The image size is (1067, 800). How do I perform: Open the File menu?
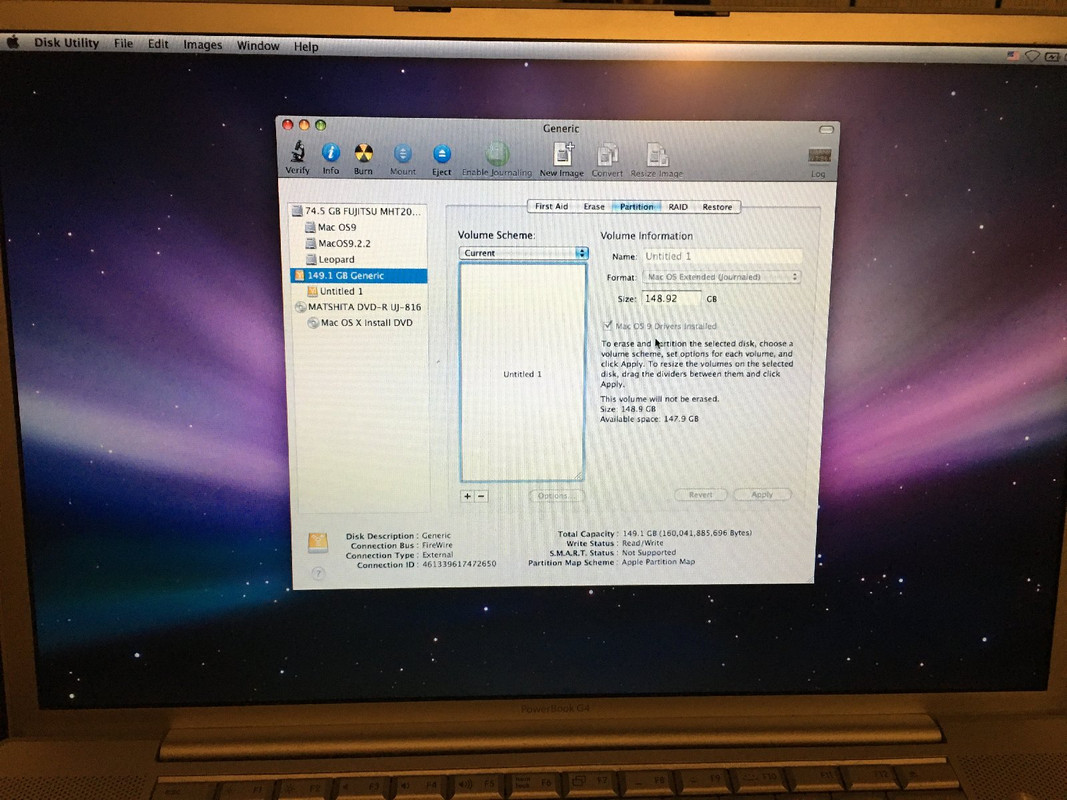point(123,43)
